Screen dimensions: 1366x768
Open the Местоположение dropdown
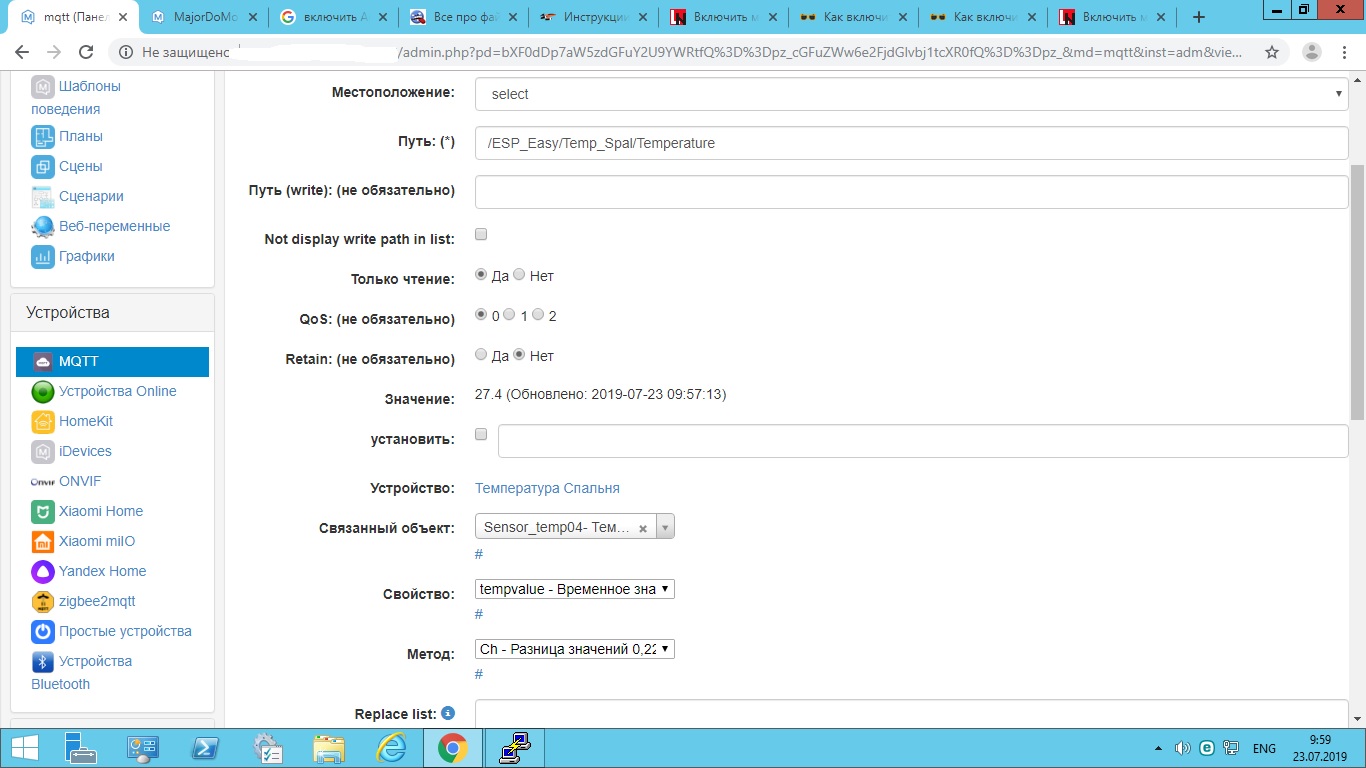pos(912,94)
